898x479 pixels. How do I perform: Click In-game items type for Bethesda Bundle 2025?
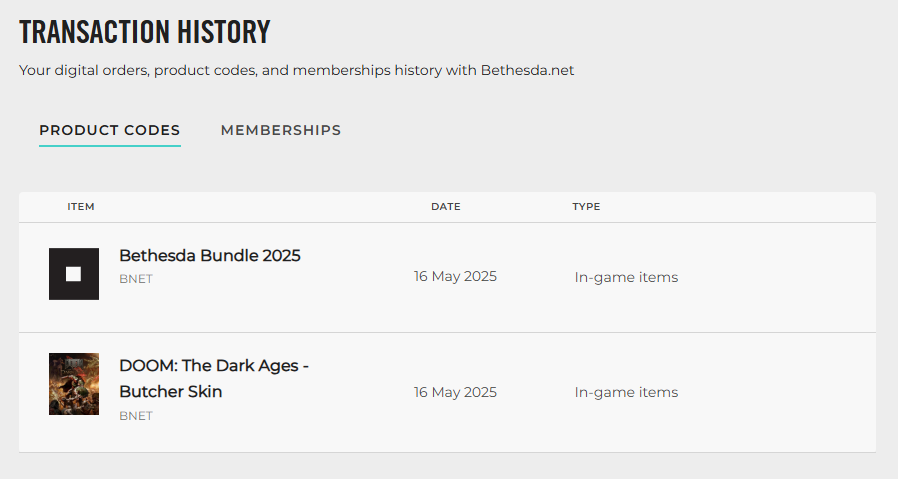pyautogui.click(x=626, y=277)
